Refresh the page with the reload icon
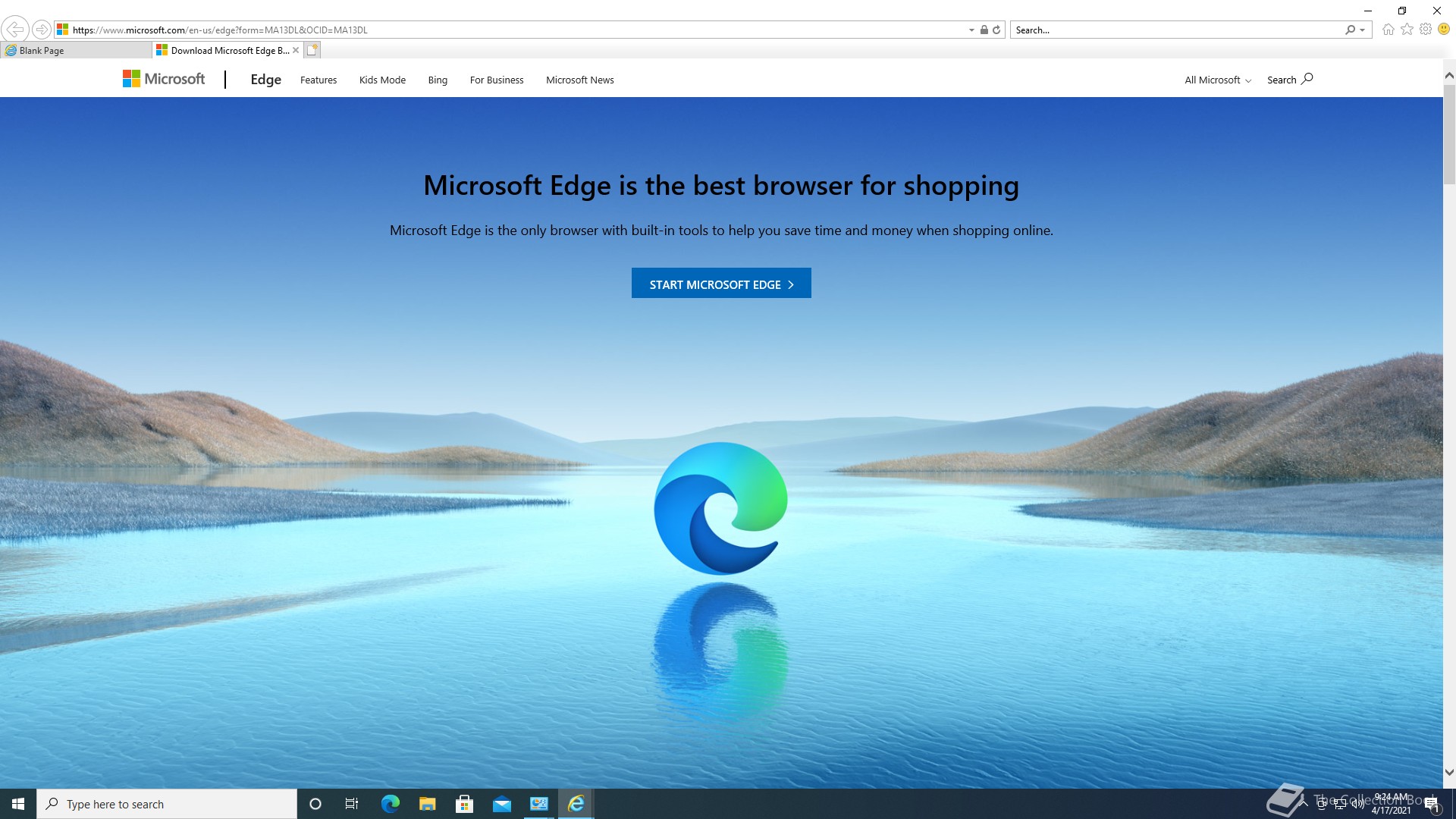This screenshot has width=1456, height=819. click(x=996, y=30)
